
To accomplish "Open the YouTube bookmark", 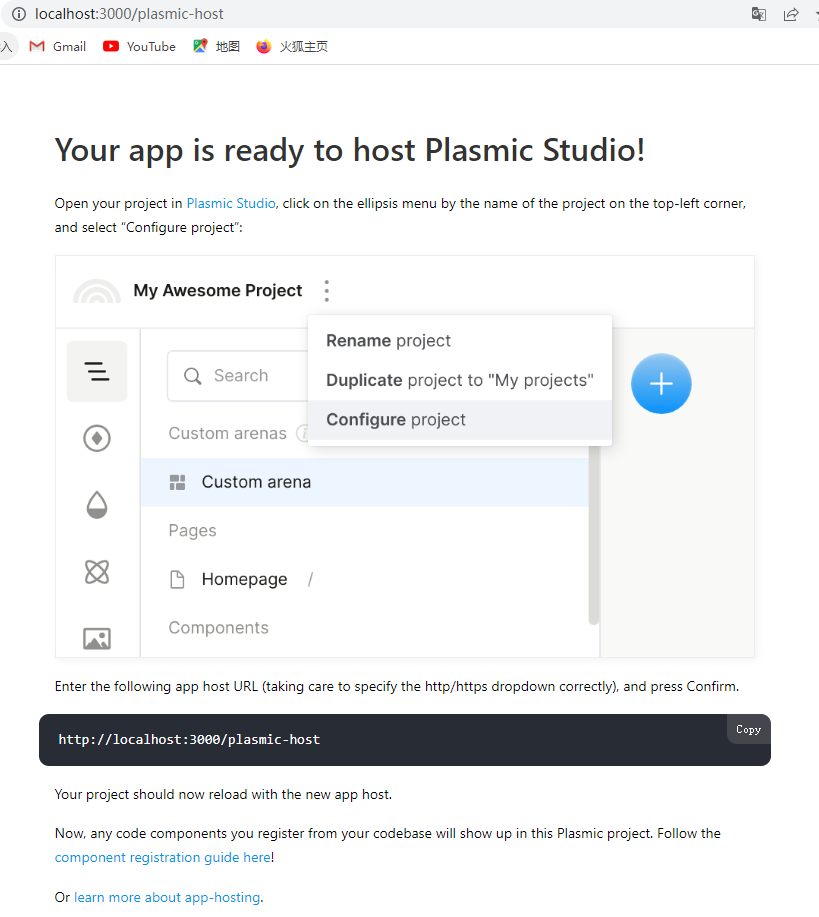I will pyautogui.click(x=139, y=46).
